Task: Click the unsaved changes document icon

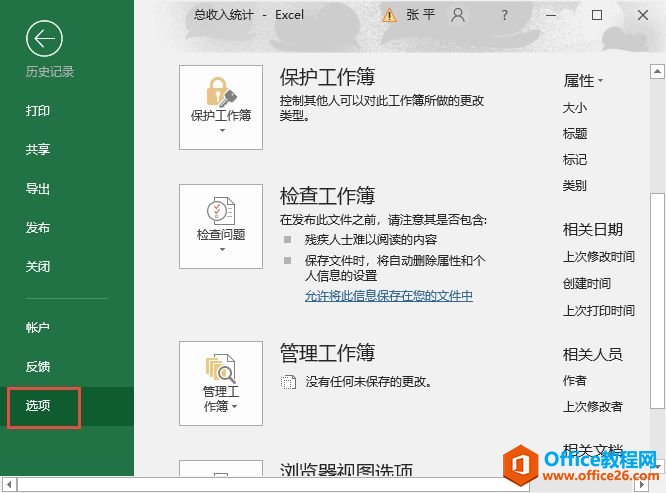Action: pyautogui.click(x=288, y=382)
